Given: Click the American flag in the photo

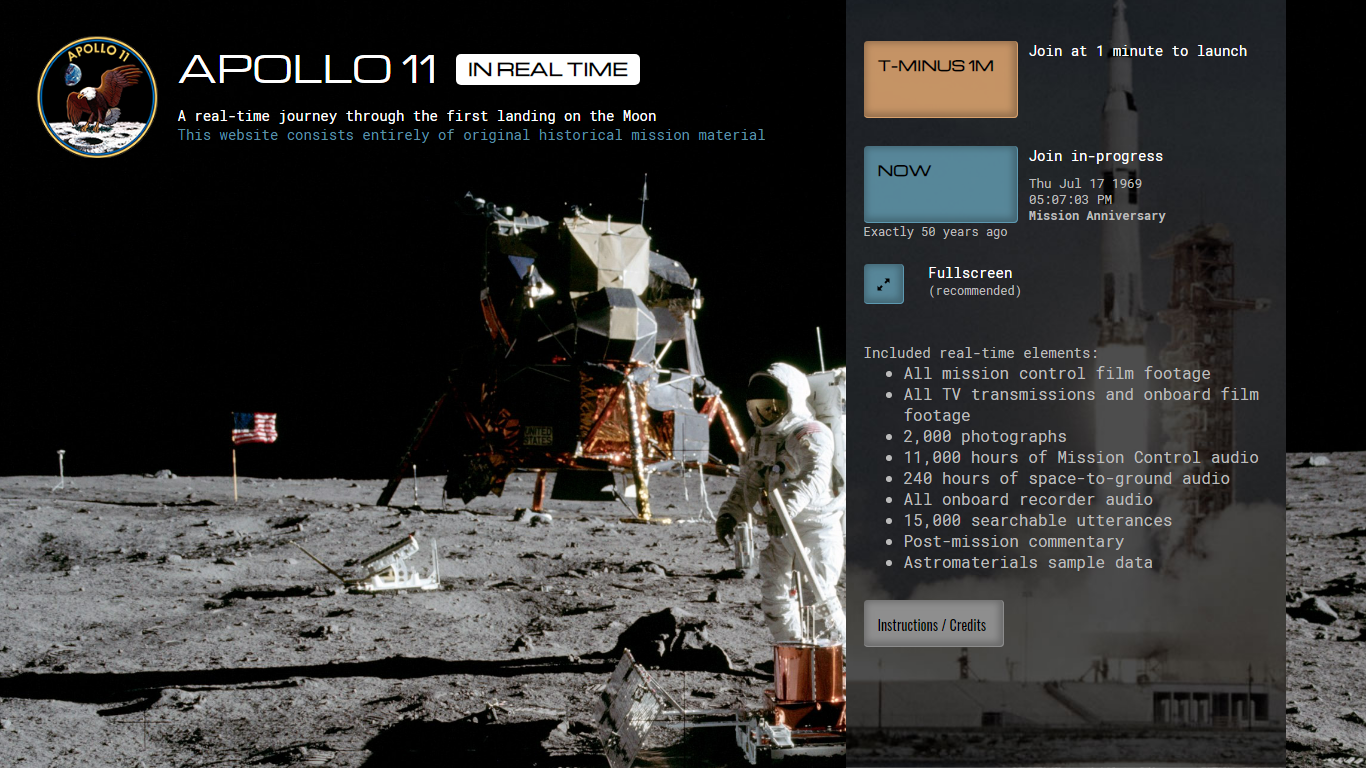Looking at the screenshot, I should (x=254, y=428).
